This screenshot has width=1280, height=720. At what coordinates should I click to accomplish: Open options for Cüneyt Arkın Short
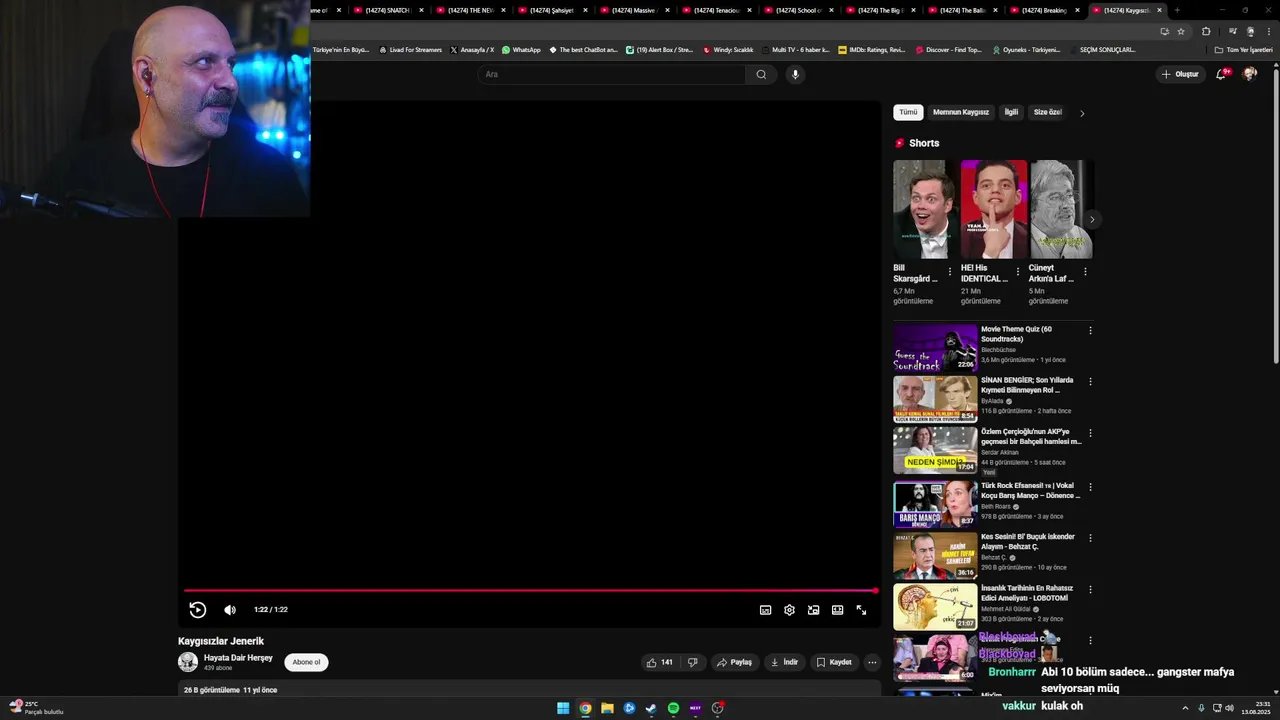(1085, 271)
